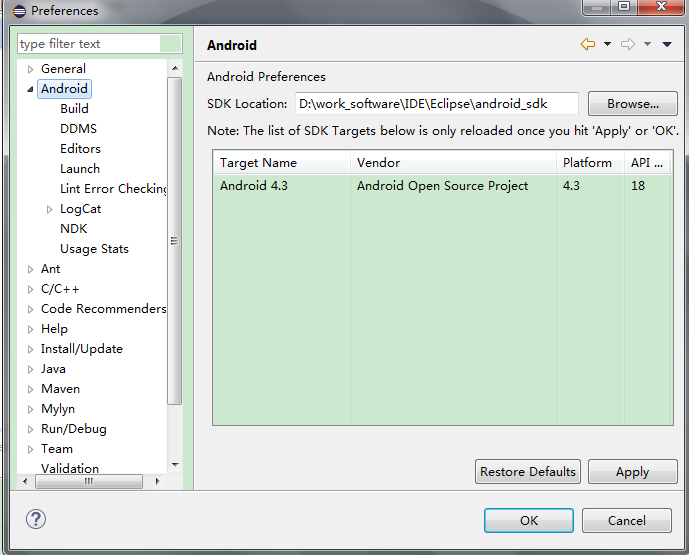Click the tree vertical scrollbar thumb
Image resolution: width=689 pixels, height=555 pixels.
point(175,241)
